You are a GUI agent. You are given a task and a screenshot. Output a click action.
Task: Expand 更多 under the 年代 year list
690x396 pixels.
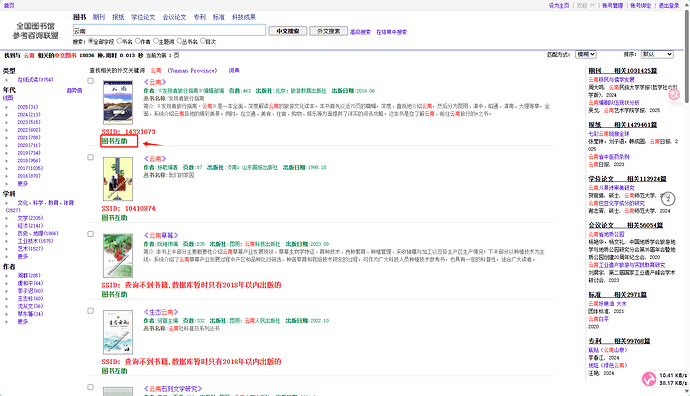[22, 183]
